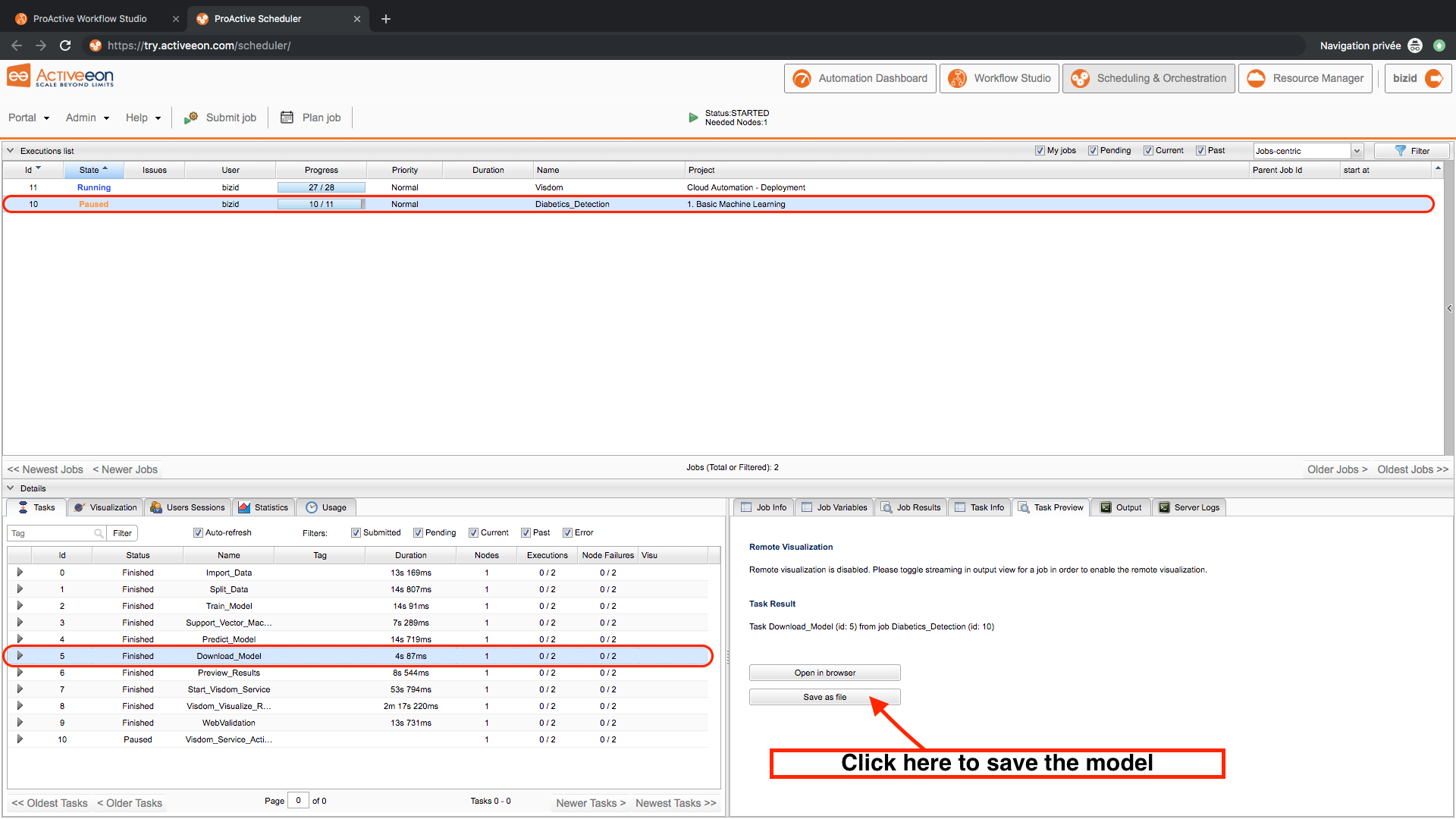Toggle the Auto-refresh checkbox
Image resolution: width=1456 pixels, height=819 pixels.
click(198, 532)
